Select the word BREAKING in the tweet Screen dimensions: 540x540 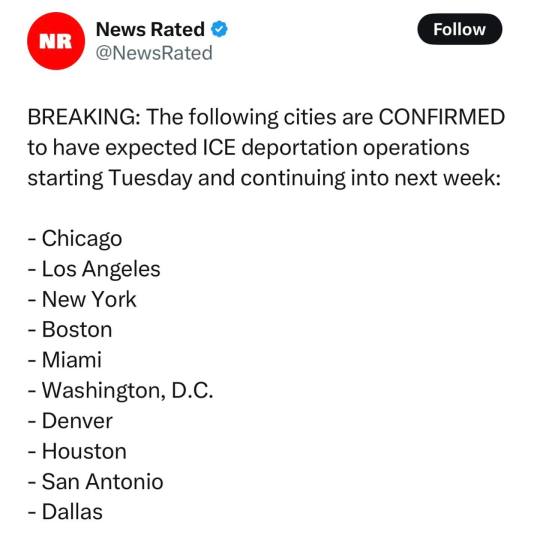(x=84, y=117)
